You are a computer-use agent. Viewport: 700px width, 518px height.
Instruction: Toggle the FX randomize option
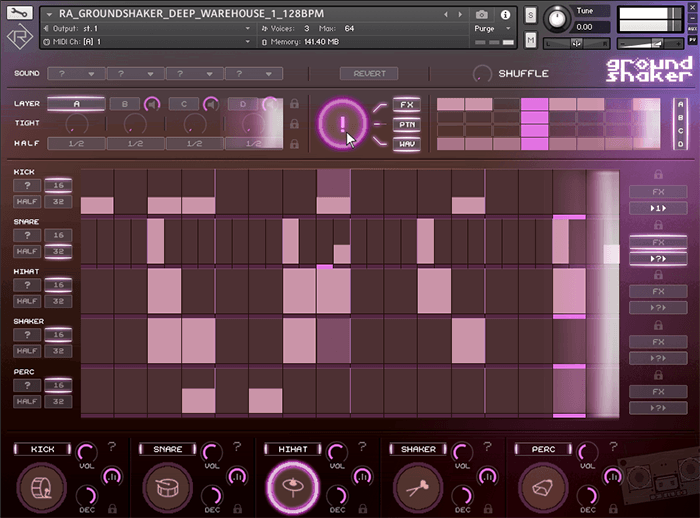pos(407,104)
